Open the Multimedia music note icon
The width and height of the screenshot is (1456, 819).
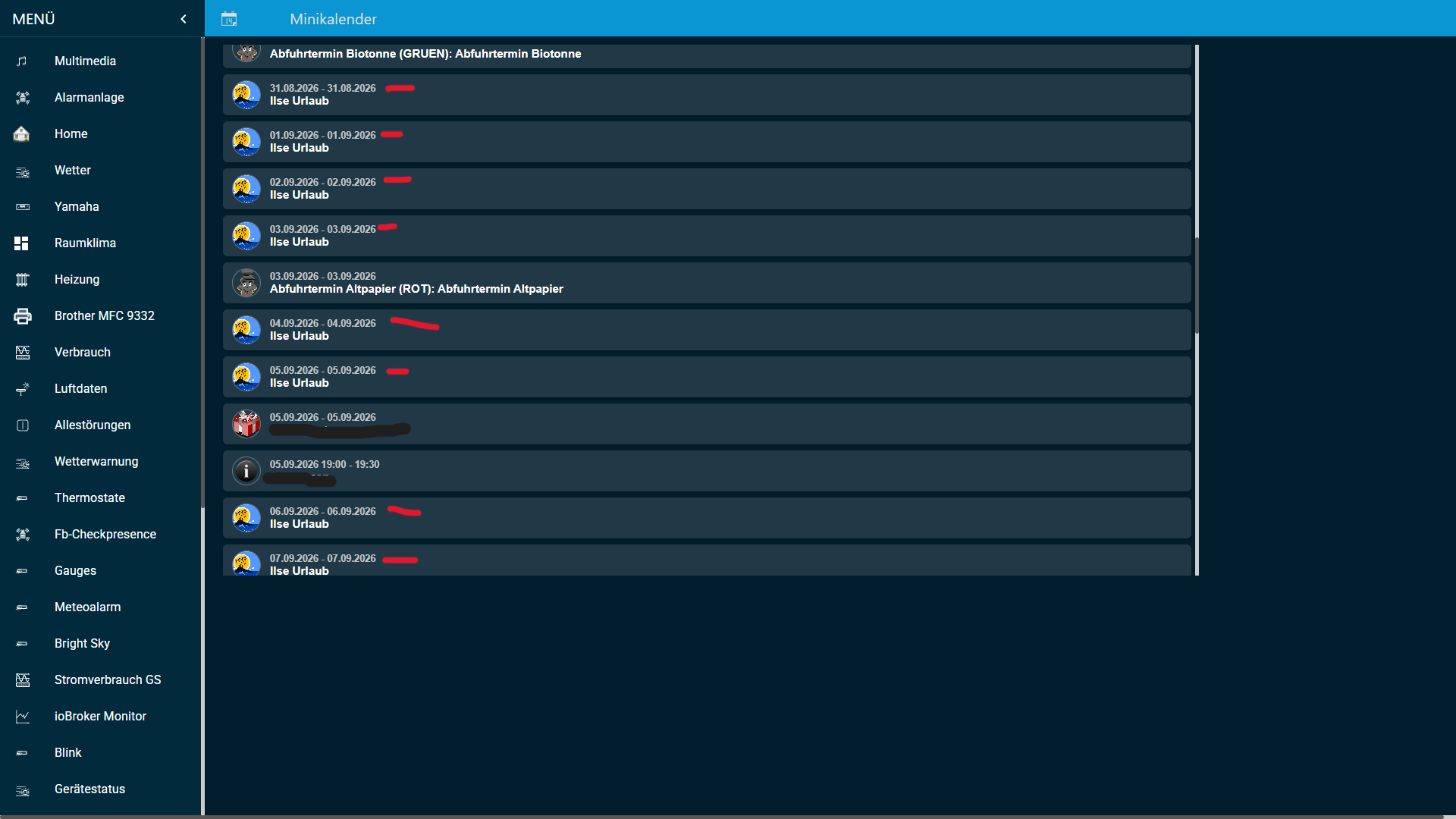click(22, 61)
